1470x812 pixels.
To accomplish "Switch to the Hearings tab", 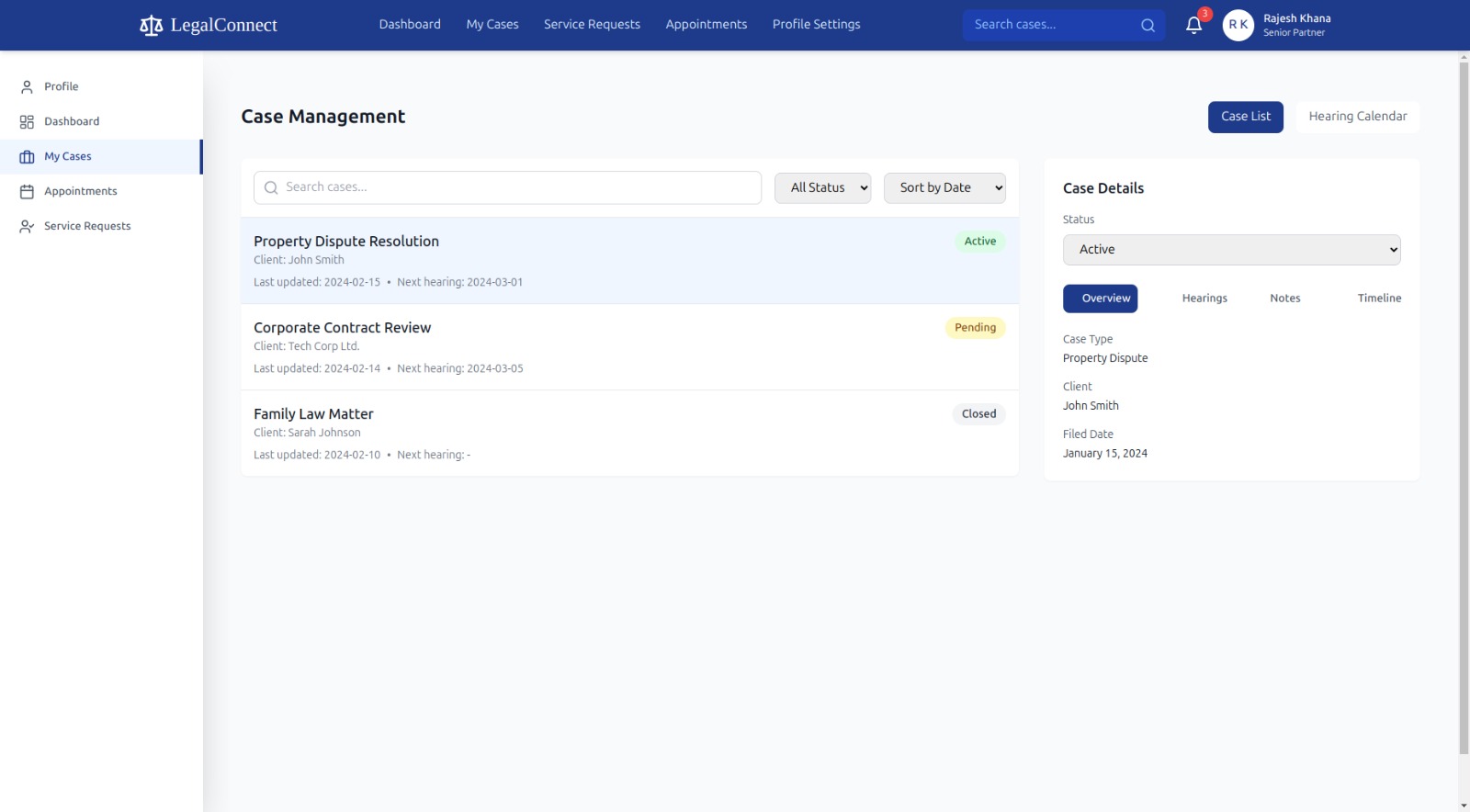I will point(1204,299).
